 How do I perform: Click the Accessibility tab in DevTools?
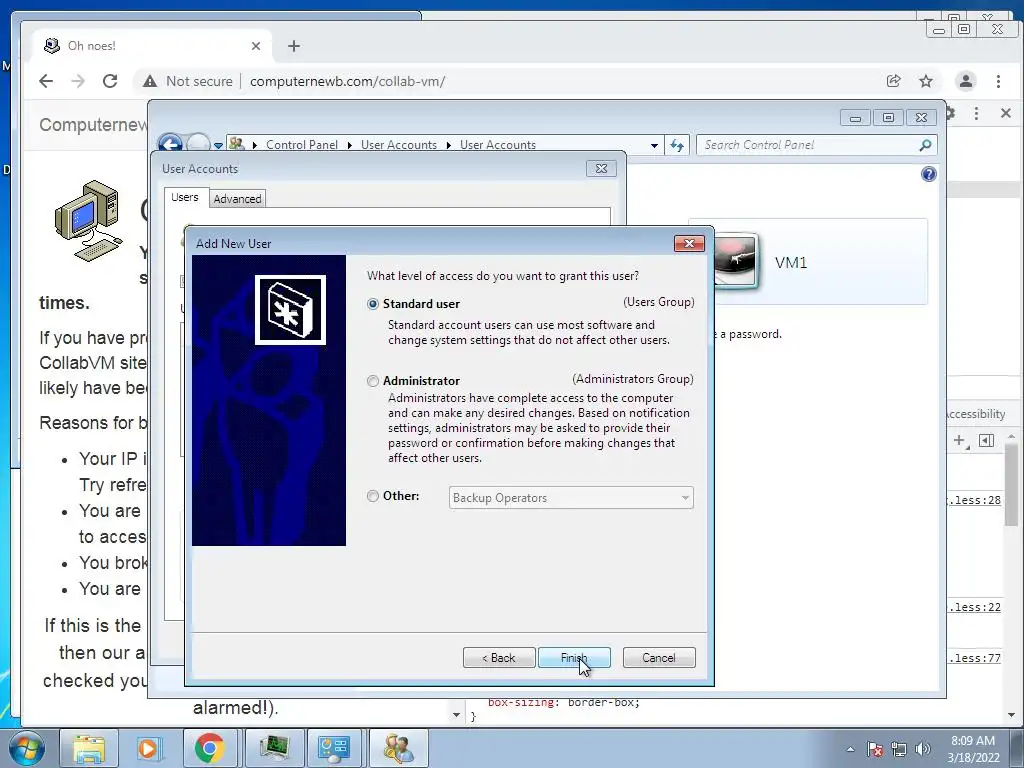click(x=975, y=414)
